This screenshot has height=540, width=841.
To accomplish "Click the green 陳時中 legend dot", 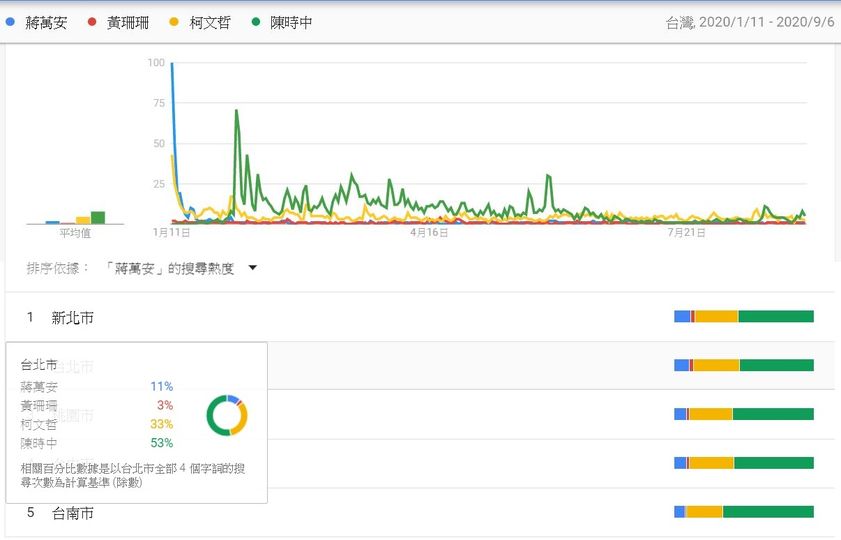I will pyautogui.click(x=256, y=22).
